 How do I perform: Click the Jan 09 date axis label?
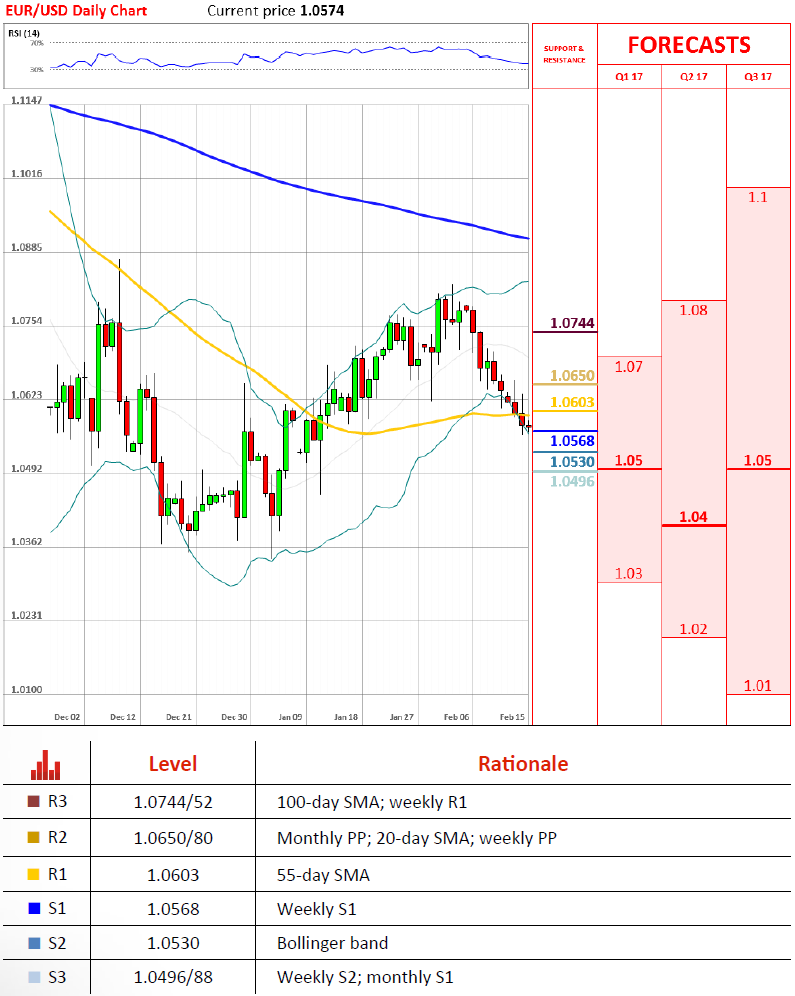290,717
